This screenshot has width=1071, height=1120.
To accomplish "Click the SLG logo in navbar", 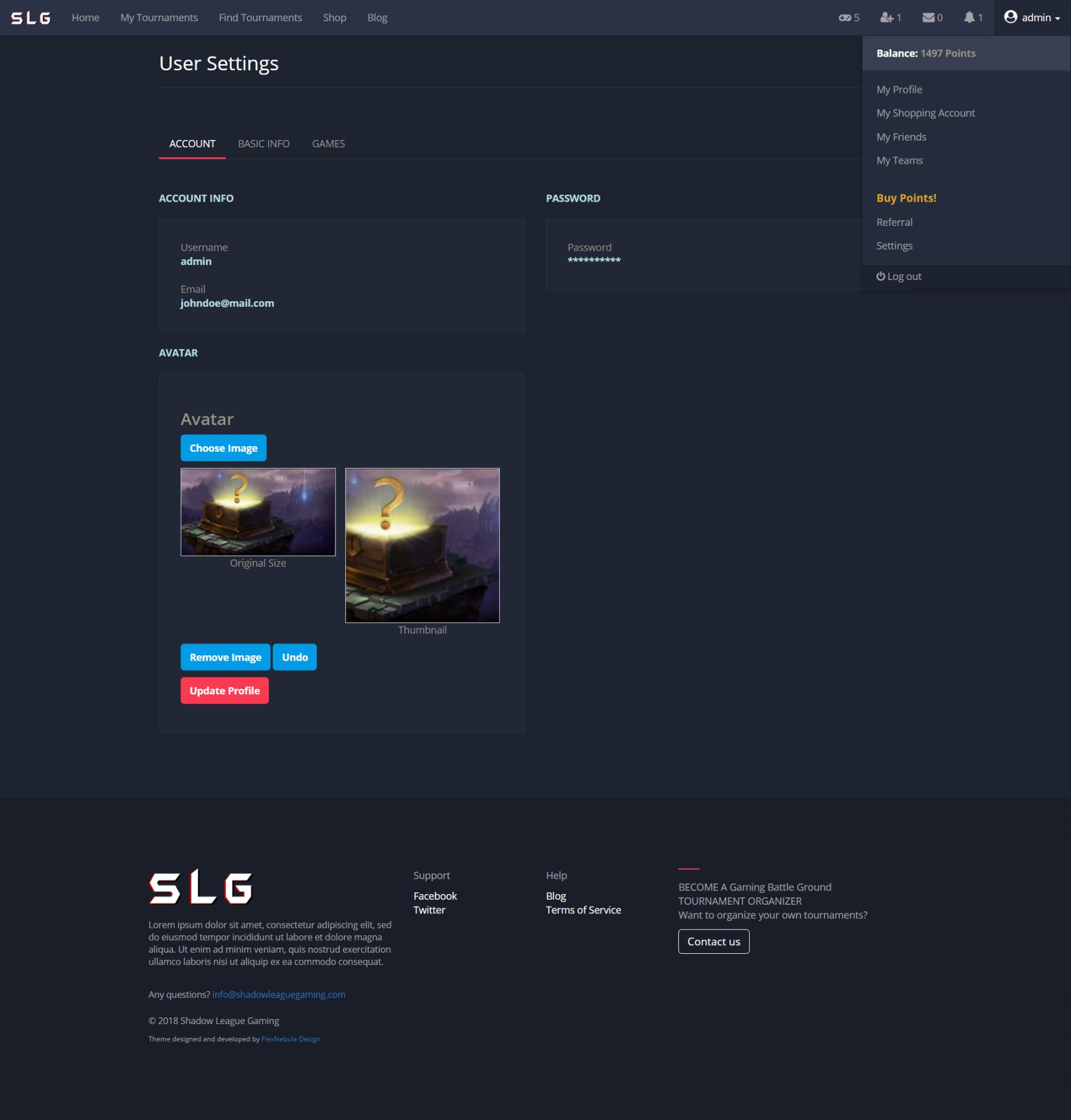I will tap(30, 18).
